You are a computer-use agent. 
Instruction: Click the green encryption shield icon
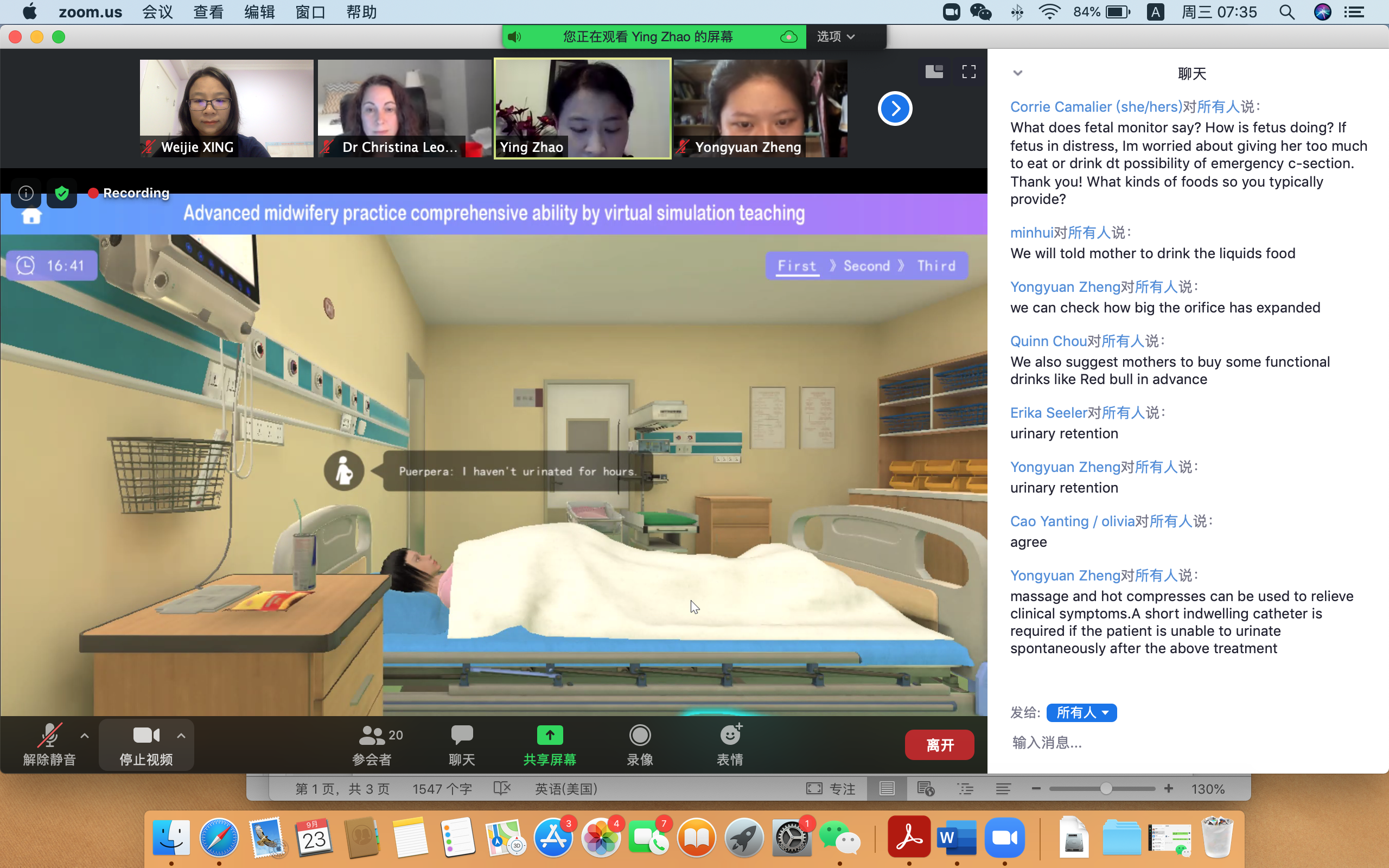pyautogui.click(x=62, y=193)
